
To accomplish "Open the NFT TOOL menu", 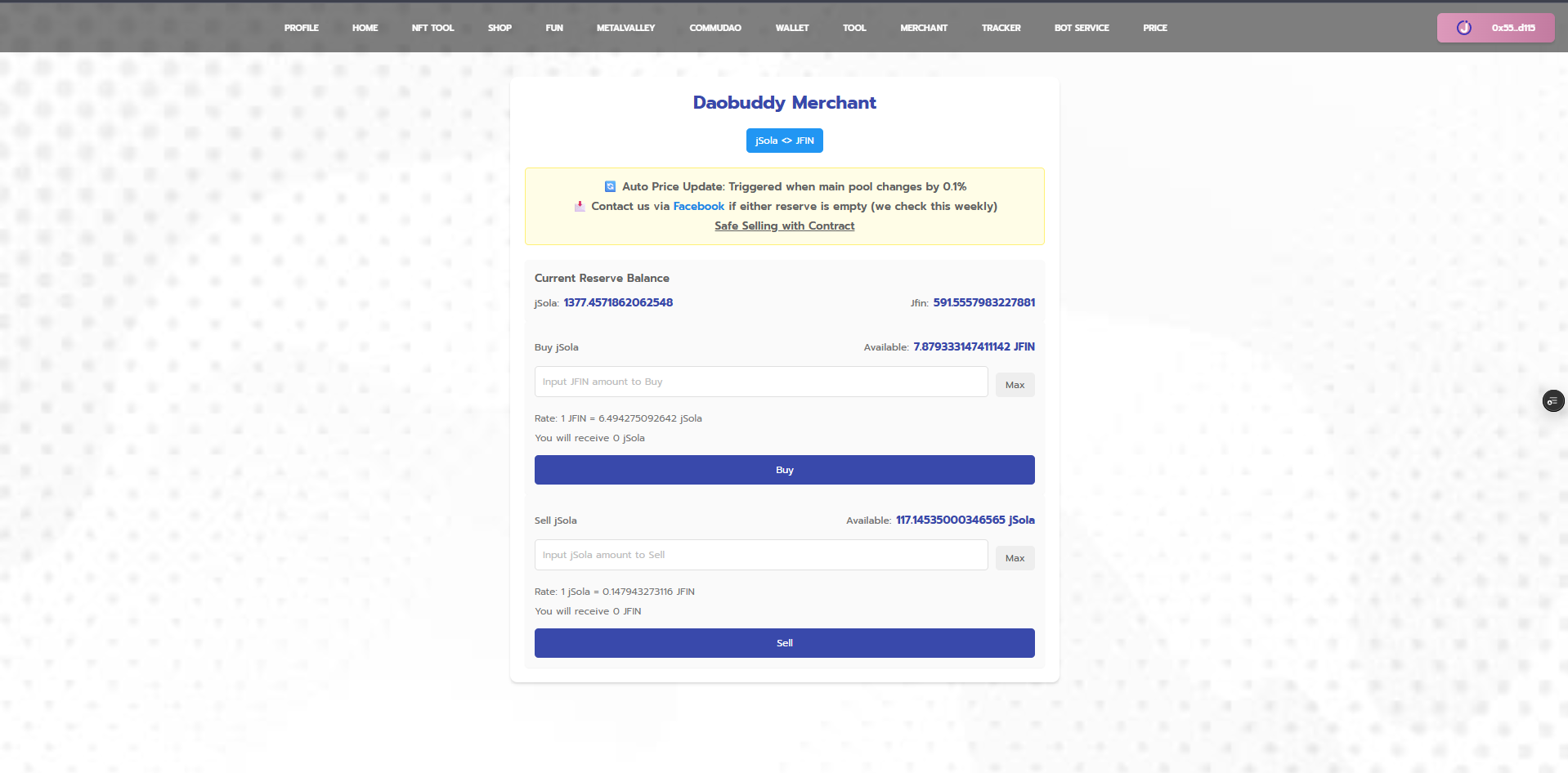I will coord(432,28).
